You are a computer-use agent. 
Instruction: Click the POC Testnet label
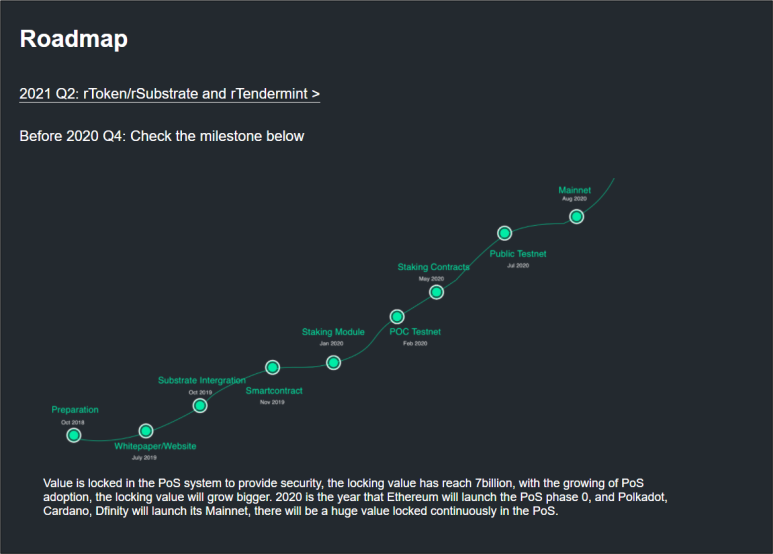(x=415, y=332)
